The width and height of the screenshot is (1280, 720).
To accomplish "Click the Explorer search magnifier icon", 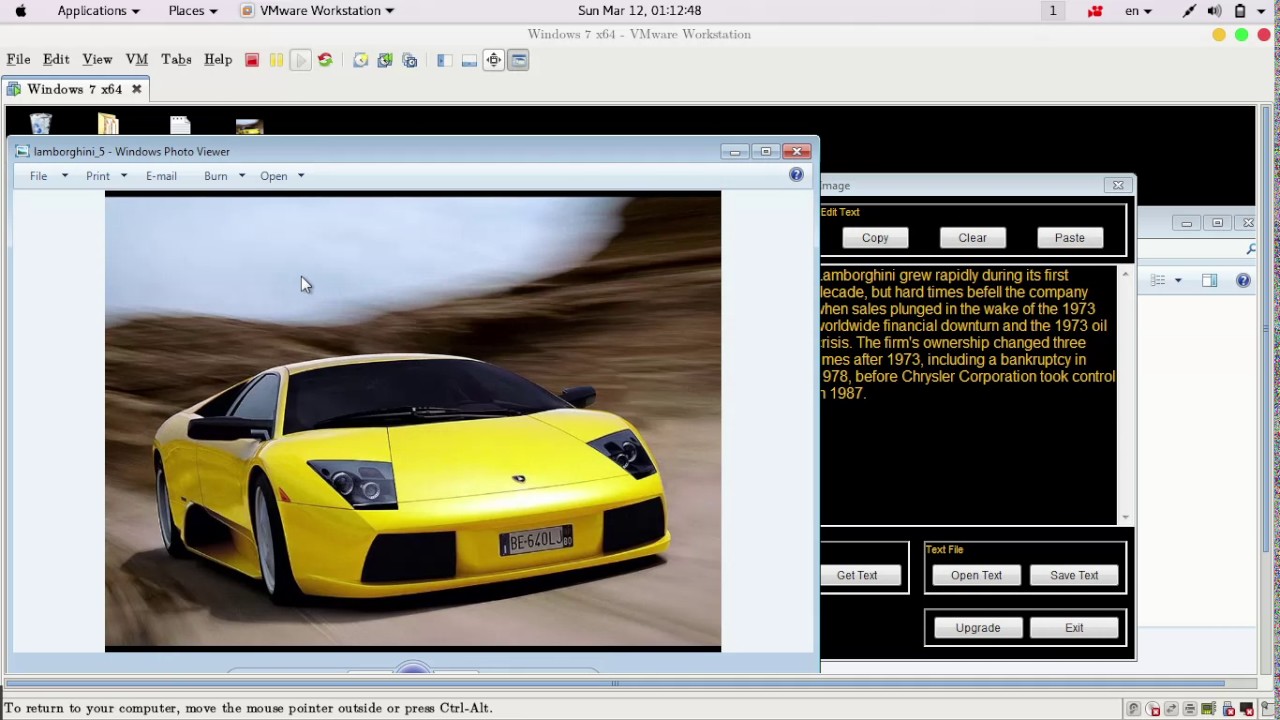I will click(x=1250, y=249).
